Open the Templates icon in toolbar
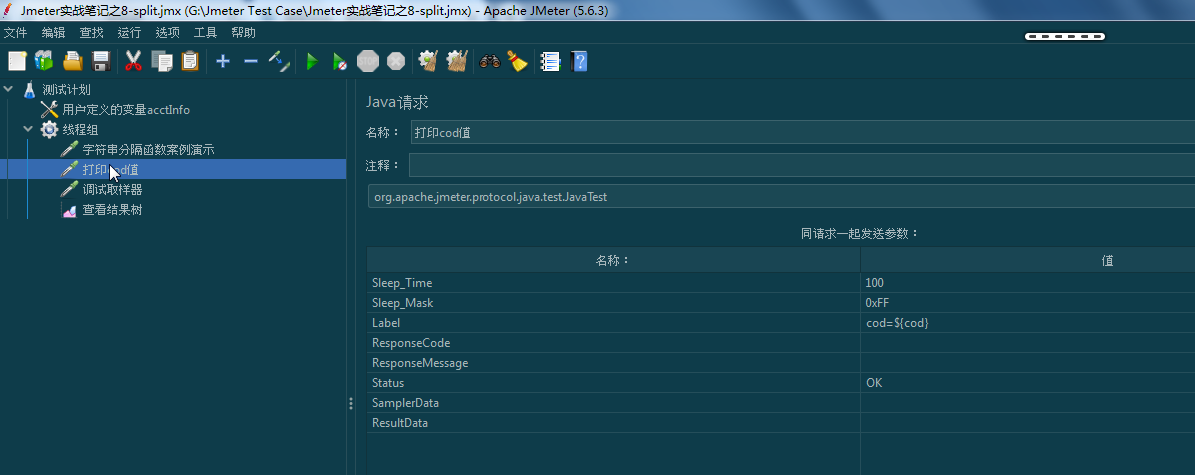1195x475 pixels. pos(44,61)
